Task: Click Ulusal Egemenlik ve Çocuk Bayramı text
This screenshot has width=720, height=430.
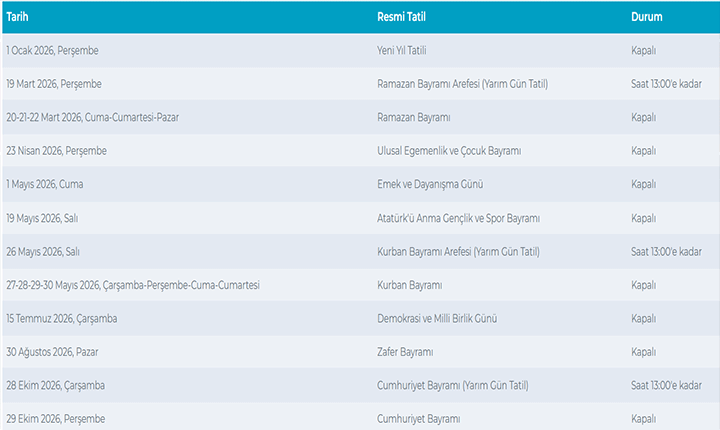Action: pos(448,151)
